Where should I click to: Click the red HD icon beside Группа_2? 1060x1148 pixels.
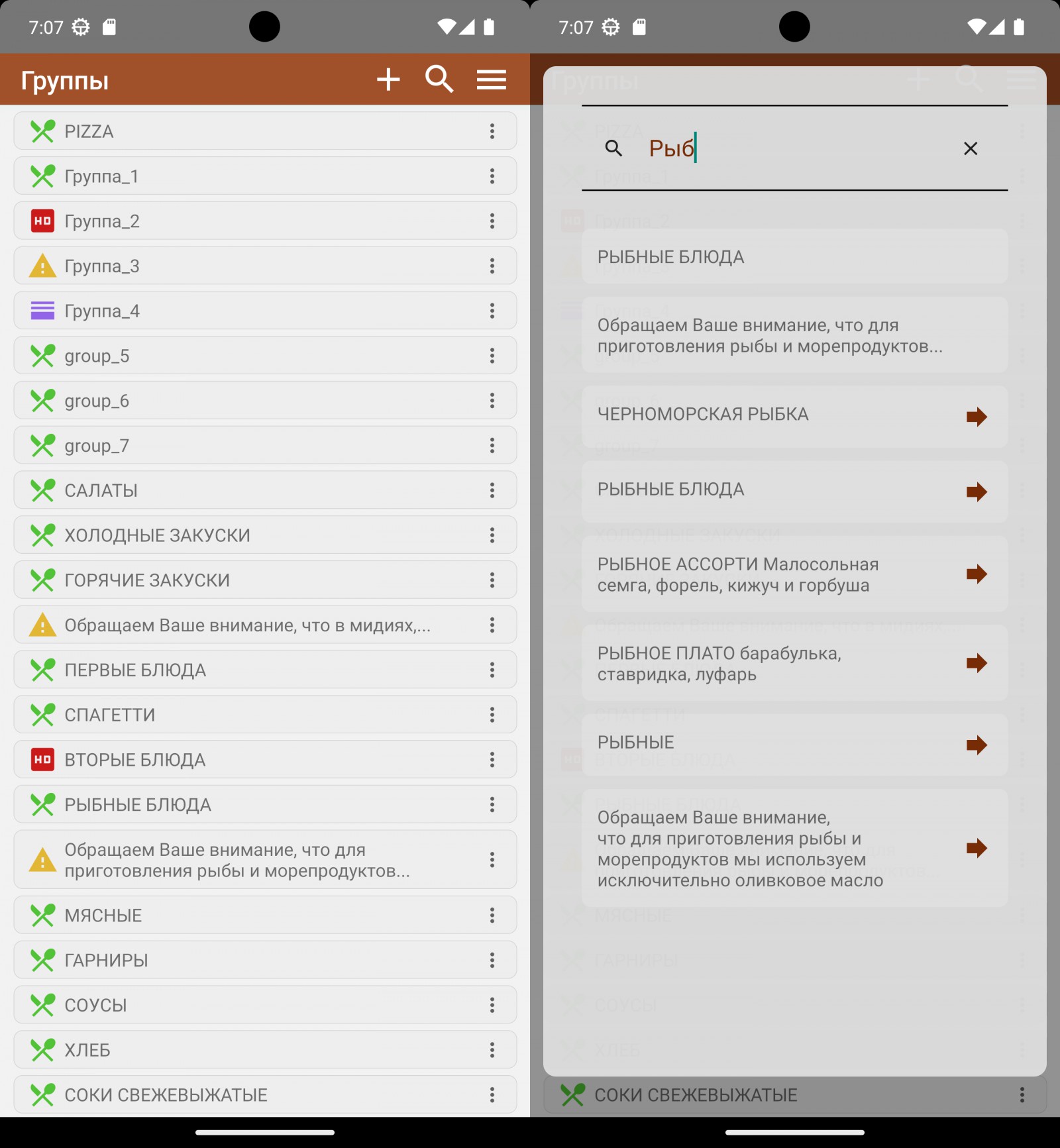(43, 221)
